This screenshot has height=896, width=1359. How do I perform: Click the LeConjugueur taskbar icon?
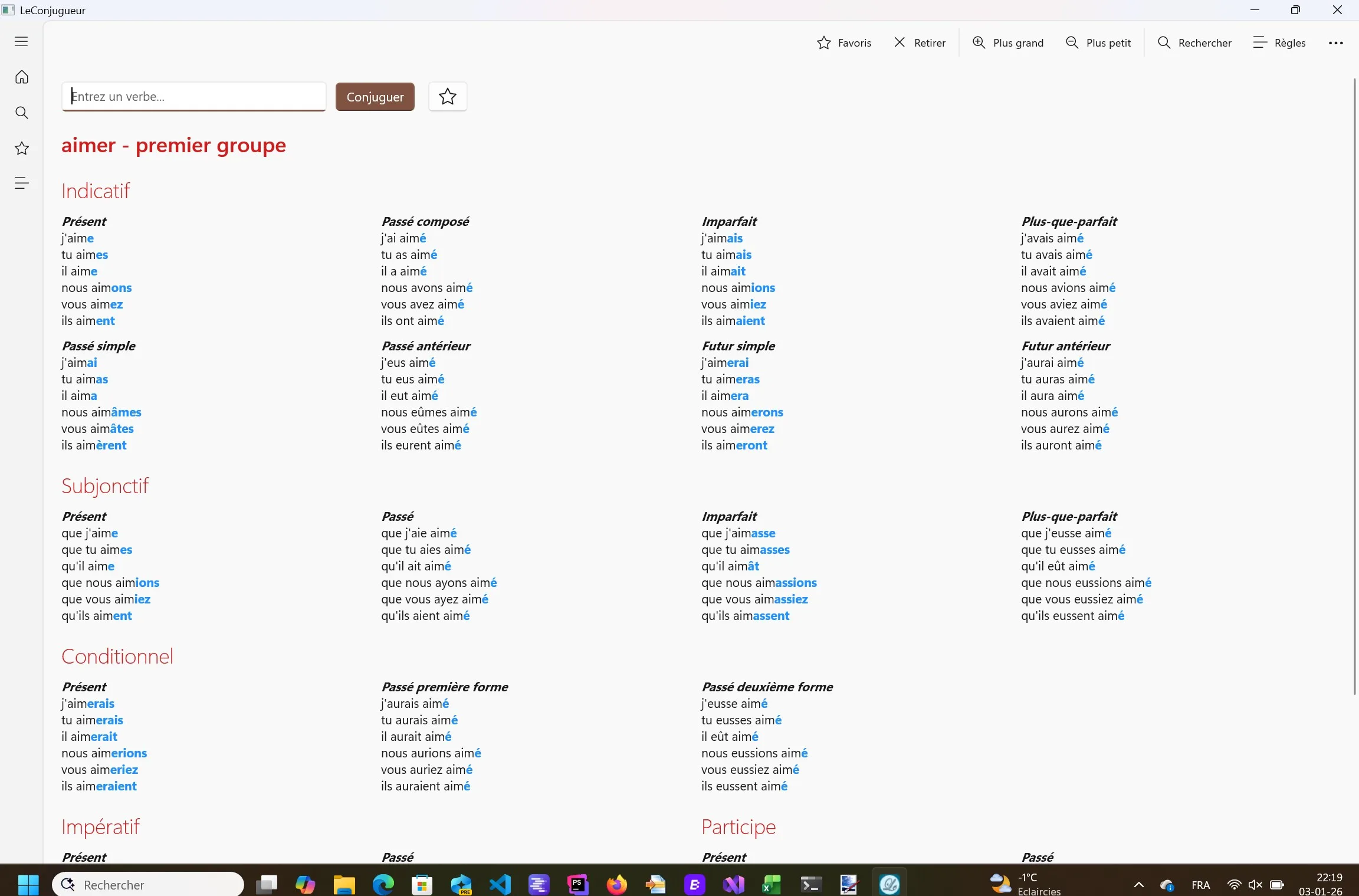889,884
